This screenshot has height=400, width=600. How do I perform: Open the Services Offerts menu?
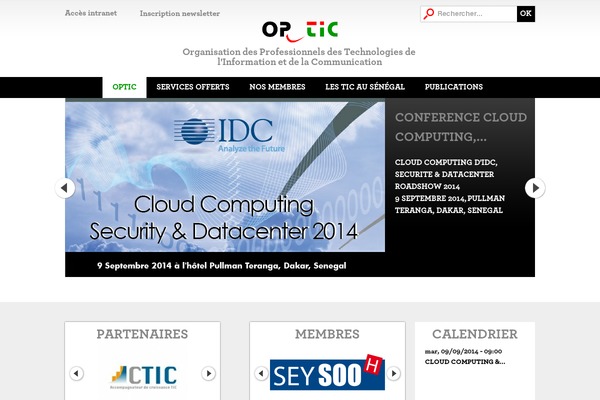click(x=193, y=87)
